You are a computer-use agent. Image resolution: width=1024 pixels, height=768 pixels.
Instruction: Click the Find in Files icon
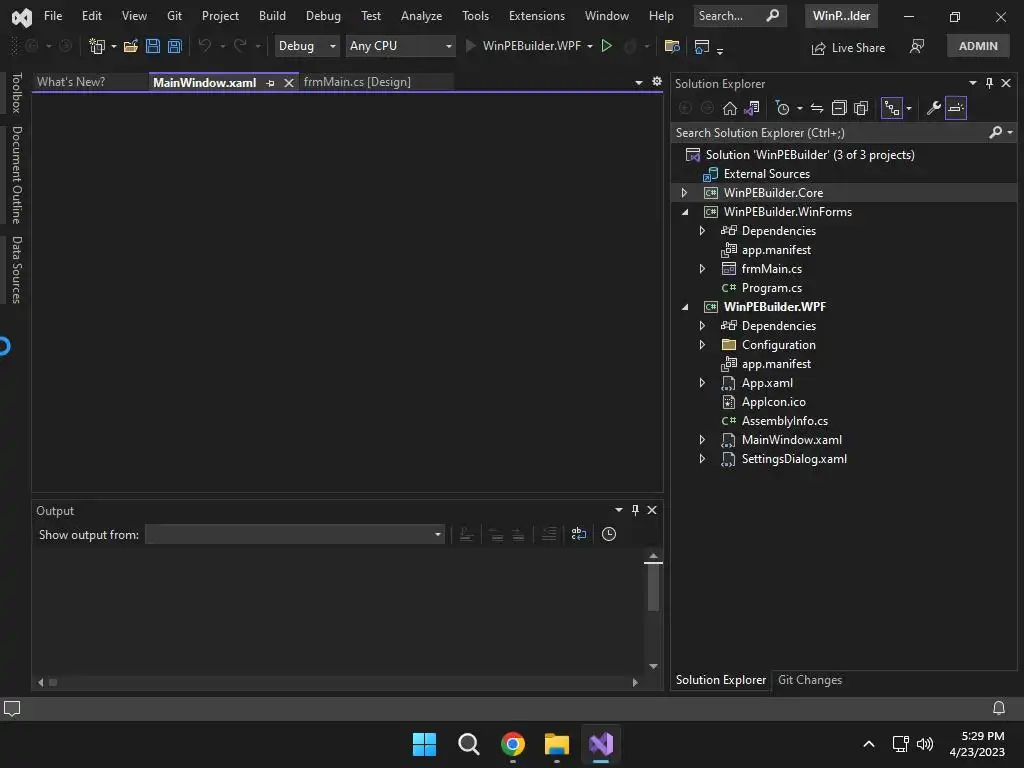[671, 46]
